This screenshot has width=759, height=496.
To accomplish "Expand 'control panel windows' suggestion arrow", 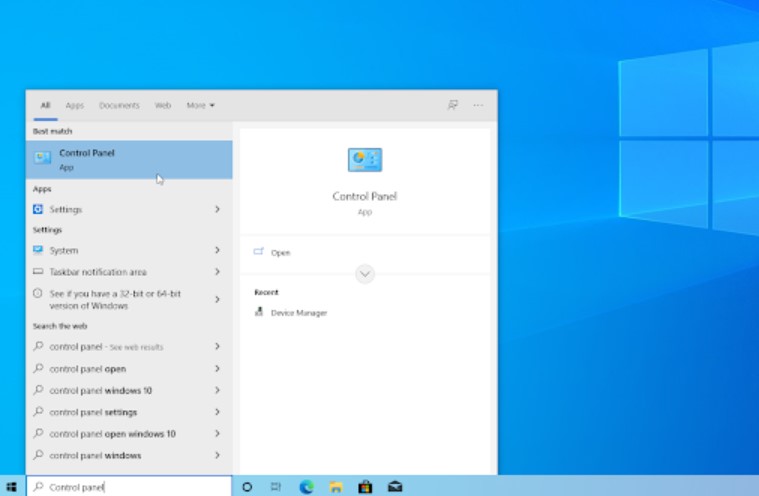I will tap(217, 455).
